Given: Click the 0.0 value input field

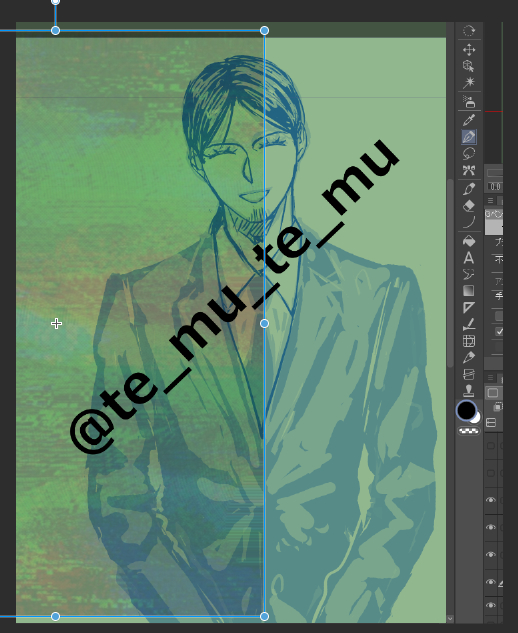Looking at the screenshot, I should (x=494, y=187).
